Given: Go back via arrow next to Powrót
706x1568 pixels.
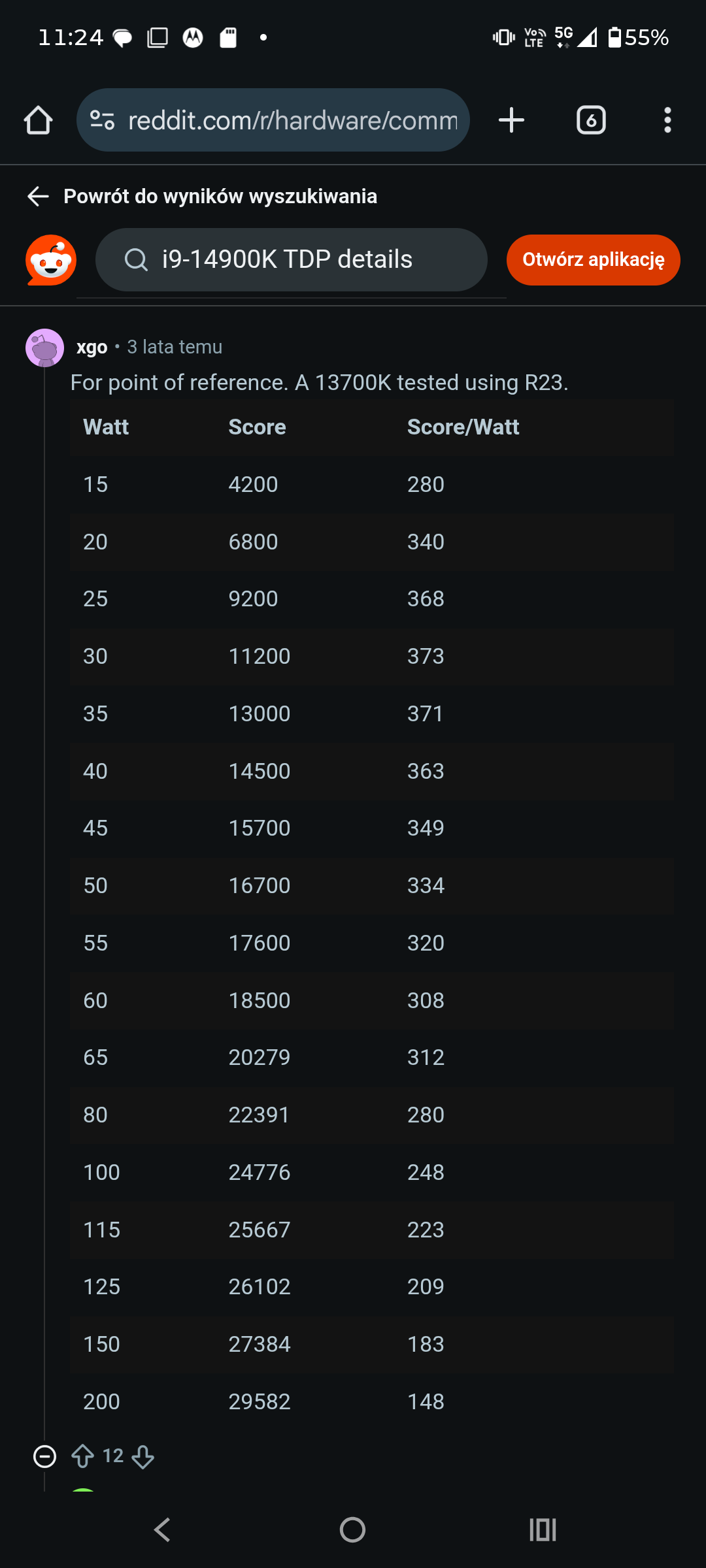Looking at the screenshot, I should 38,196.
